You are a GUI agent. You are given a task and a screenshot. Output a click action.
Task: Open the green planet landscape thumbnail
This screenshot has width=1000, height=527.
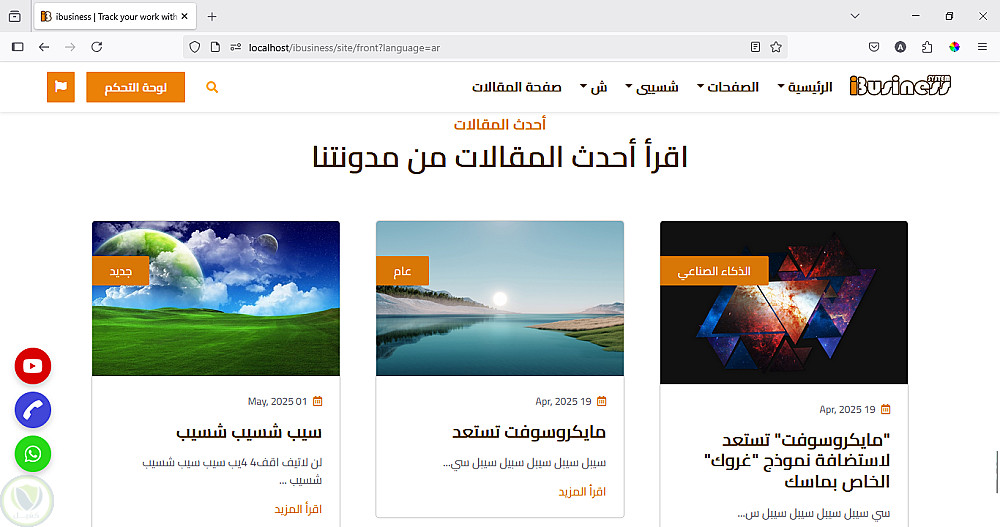coord(216,299)
